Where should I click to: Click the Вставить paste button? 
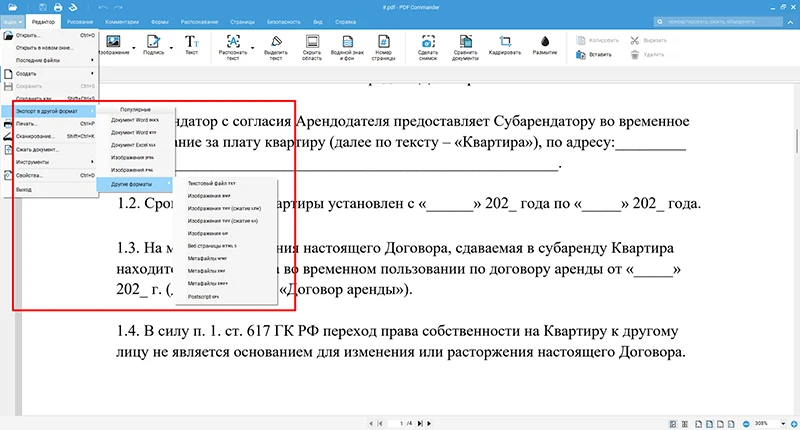click(594, 55)
